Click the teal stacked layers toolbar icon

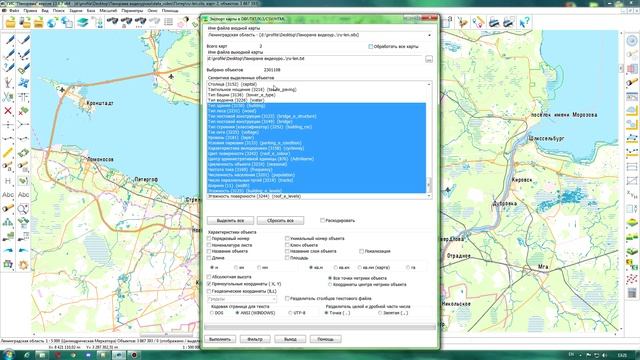click(x=83, y=22)
